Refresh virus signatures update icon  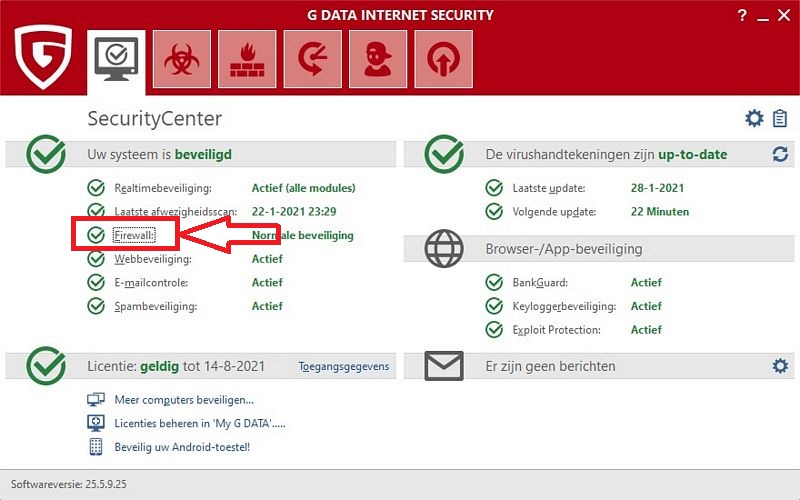click(x=780, y=154)
